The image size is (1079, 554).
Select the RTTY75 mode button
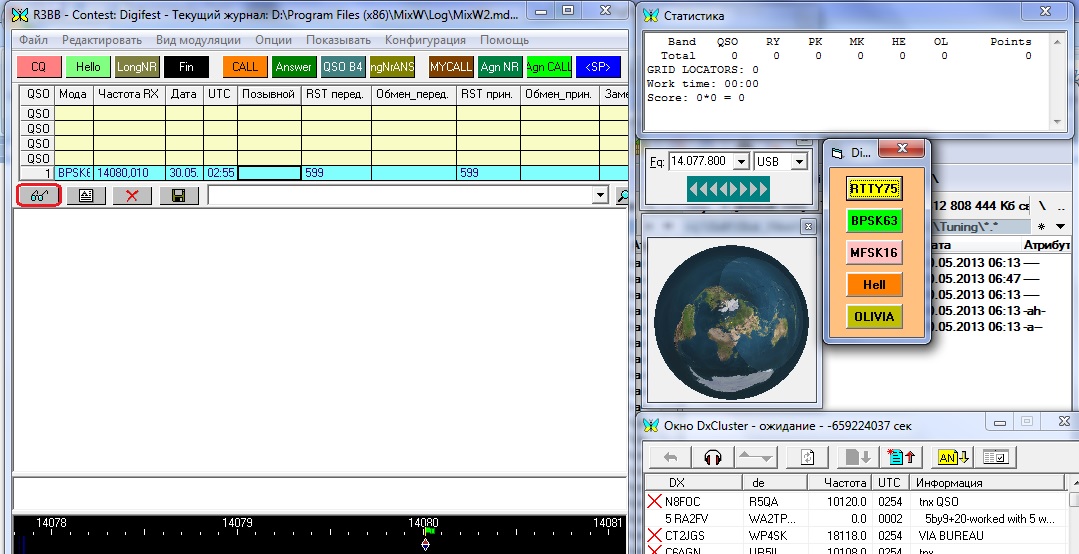pos(874,188)
